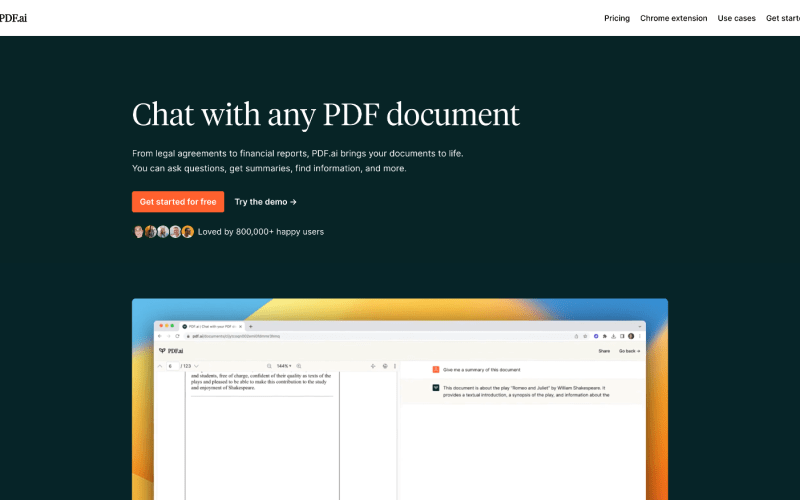The image size is (800, 500).
Task: Click the first user avatar
Action: (138, 232)
